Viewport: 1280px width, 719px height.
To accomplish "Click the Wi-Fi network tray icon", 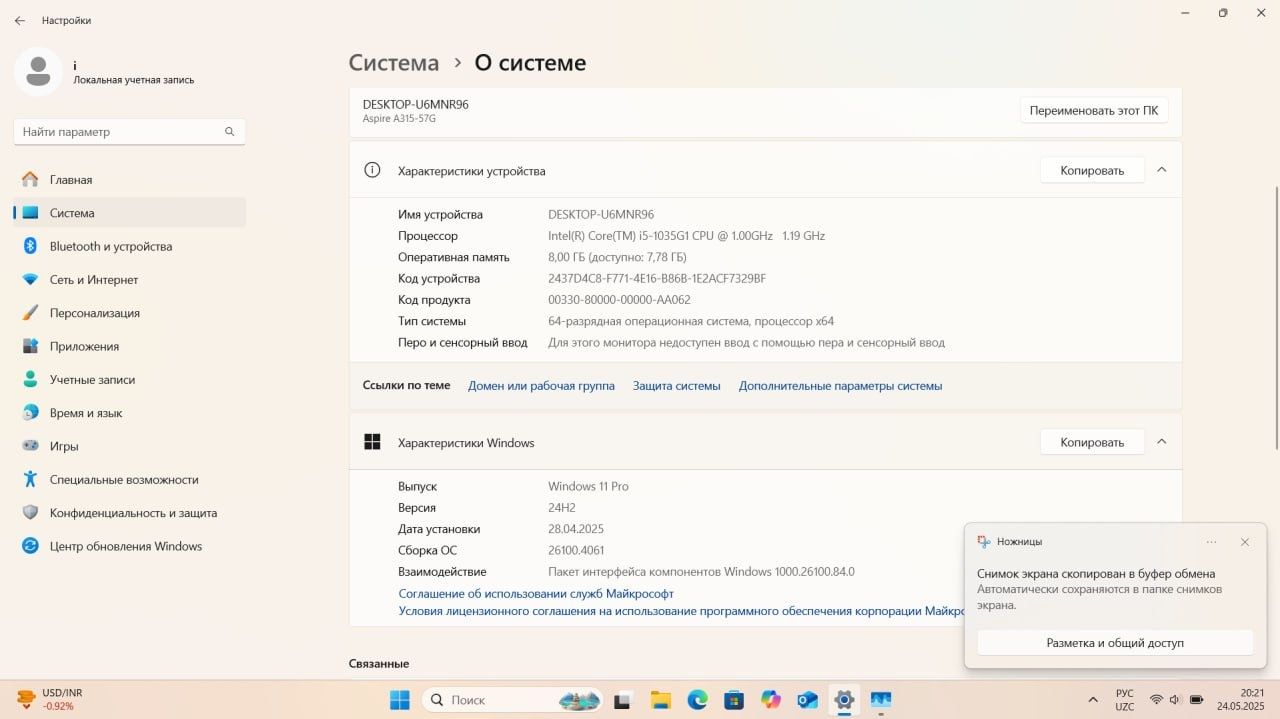I will pos(1156,700).
